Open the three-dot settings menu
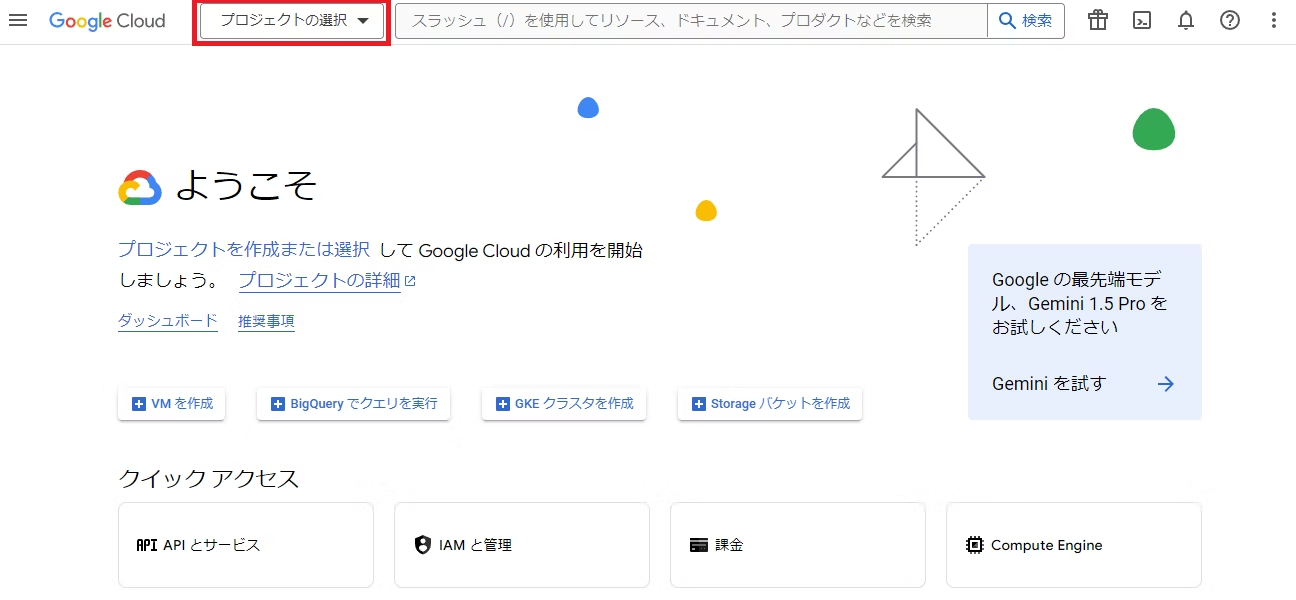 click(x=1273, y=20)
